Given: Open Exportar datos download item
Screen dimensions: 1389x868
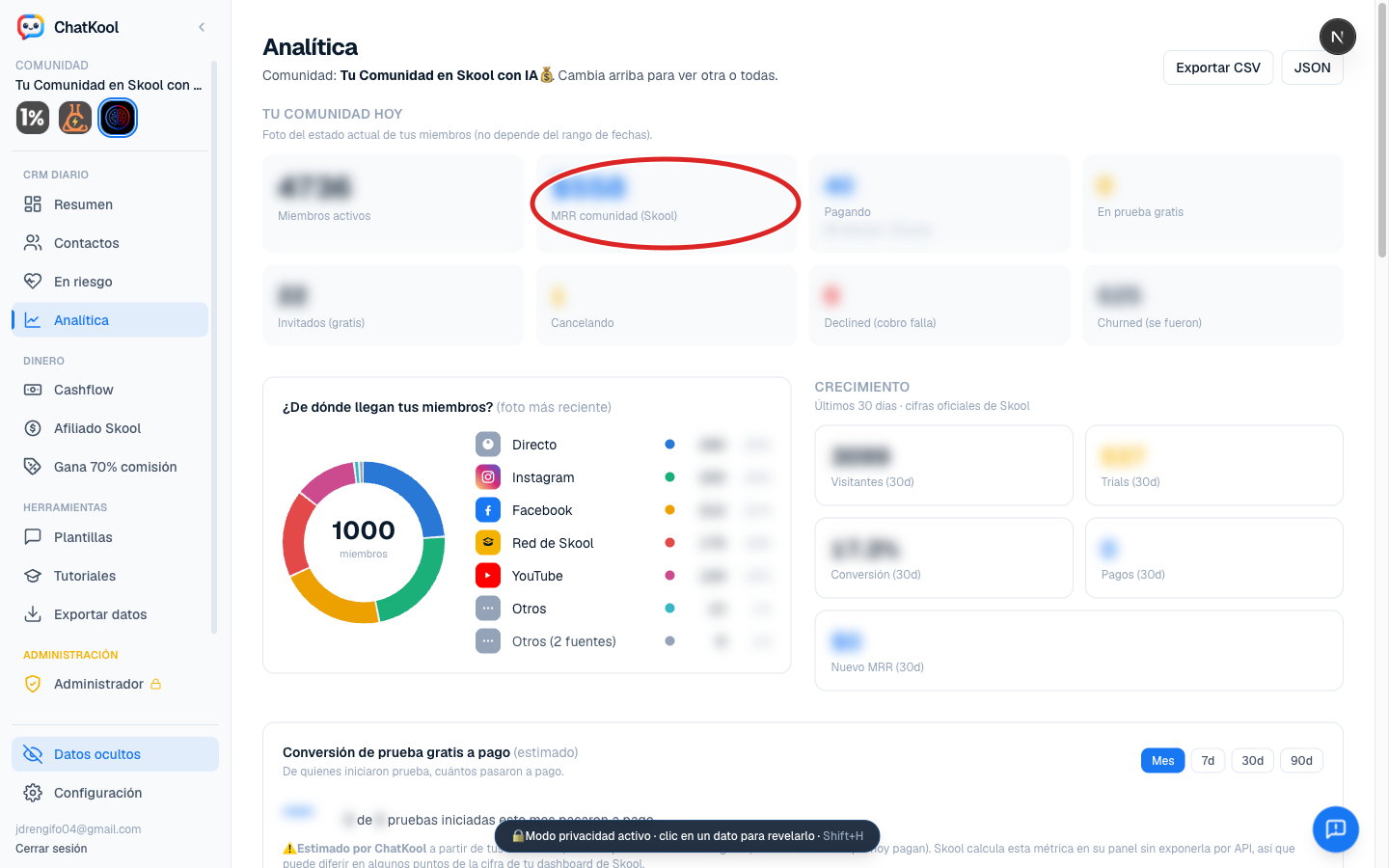Looking at the screenshot, I should (x=110, y=614).
